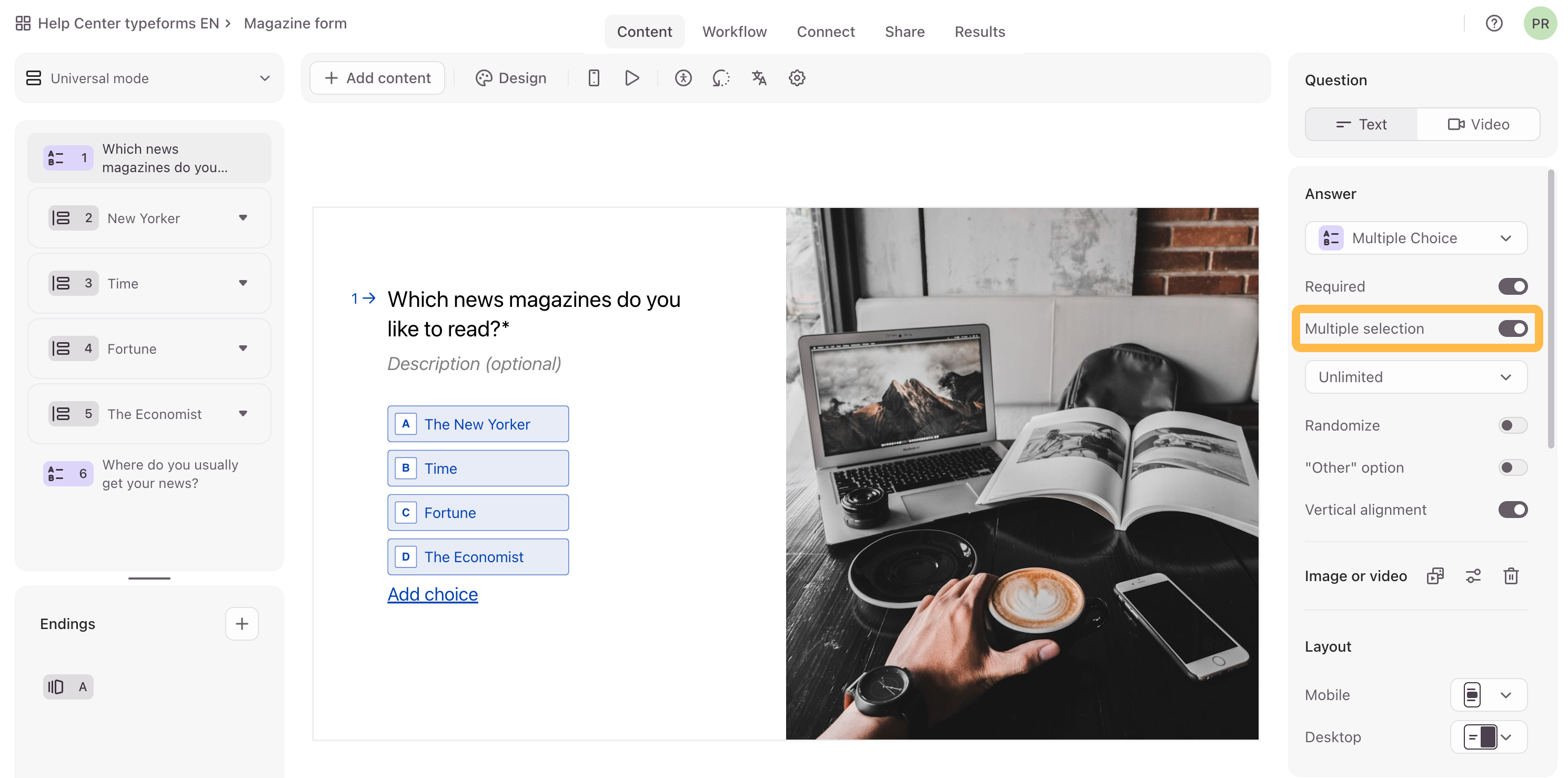The image size is (1568, 778).
Task: Click the Add content button
Action: pyautogui.click(x=377, y=78)
